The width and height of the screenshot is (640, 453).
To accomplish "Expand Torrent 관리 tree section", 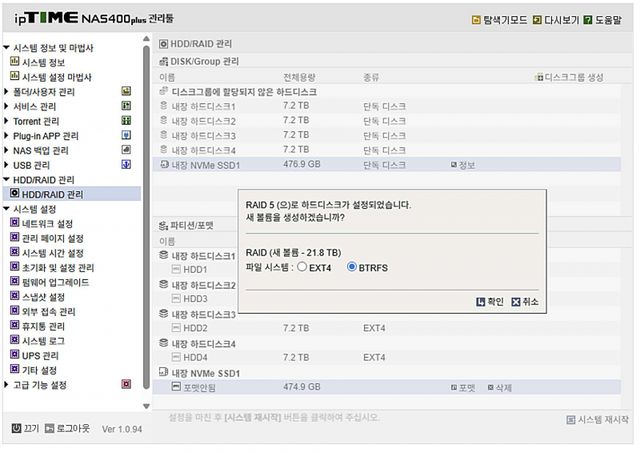I will (7, 121).
